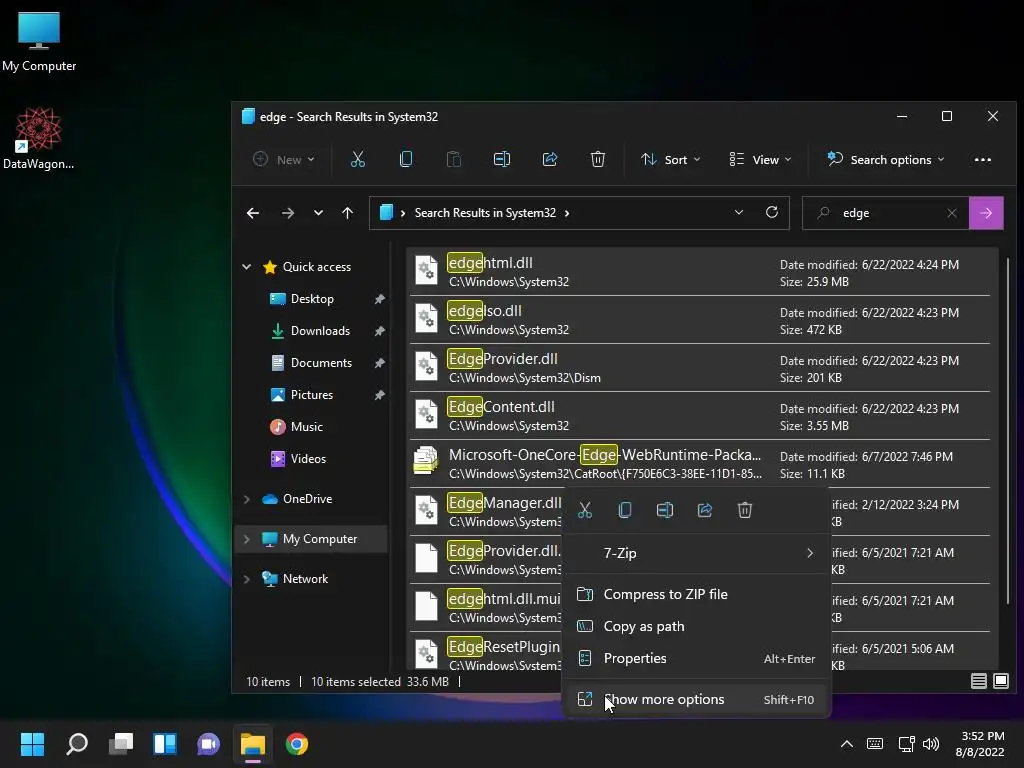
Task: Click the Cut icon in Explorer toolbar
Action: coord(357,159)
